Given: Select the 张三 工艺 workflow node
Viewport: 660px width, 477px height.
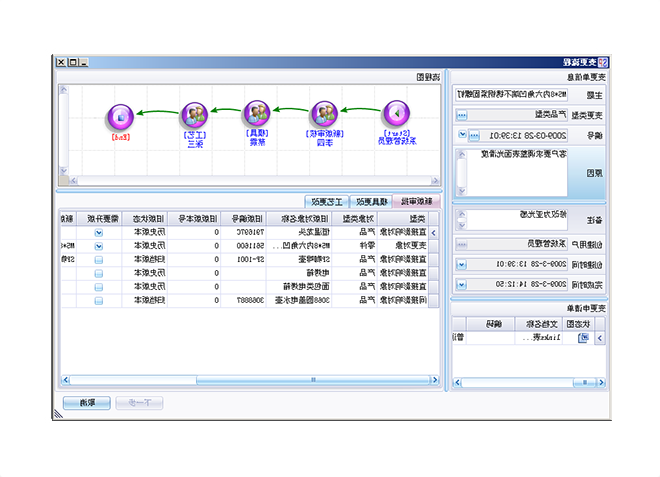Looking at the screenshot, I should coord(195,113).
